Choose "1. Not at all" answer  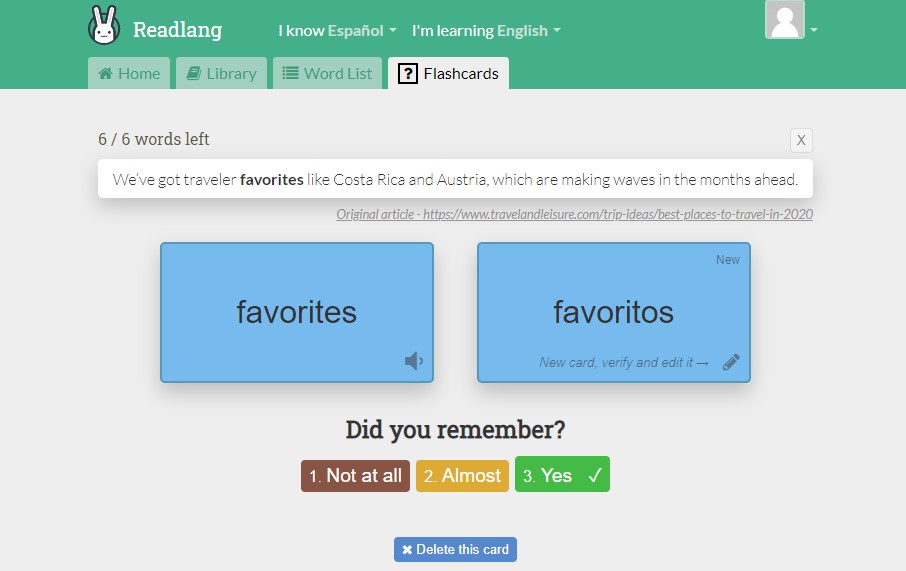[x=355, y=476]
